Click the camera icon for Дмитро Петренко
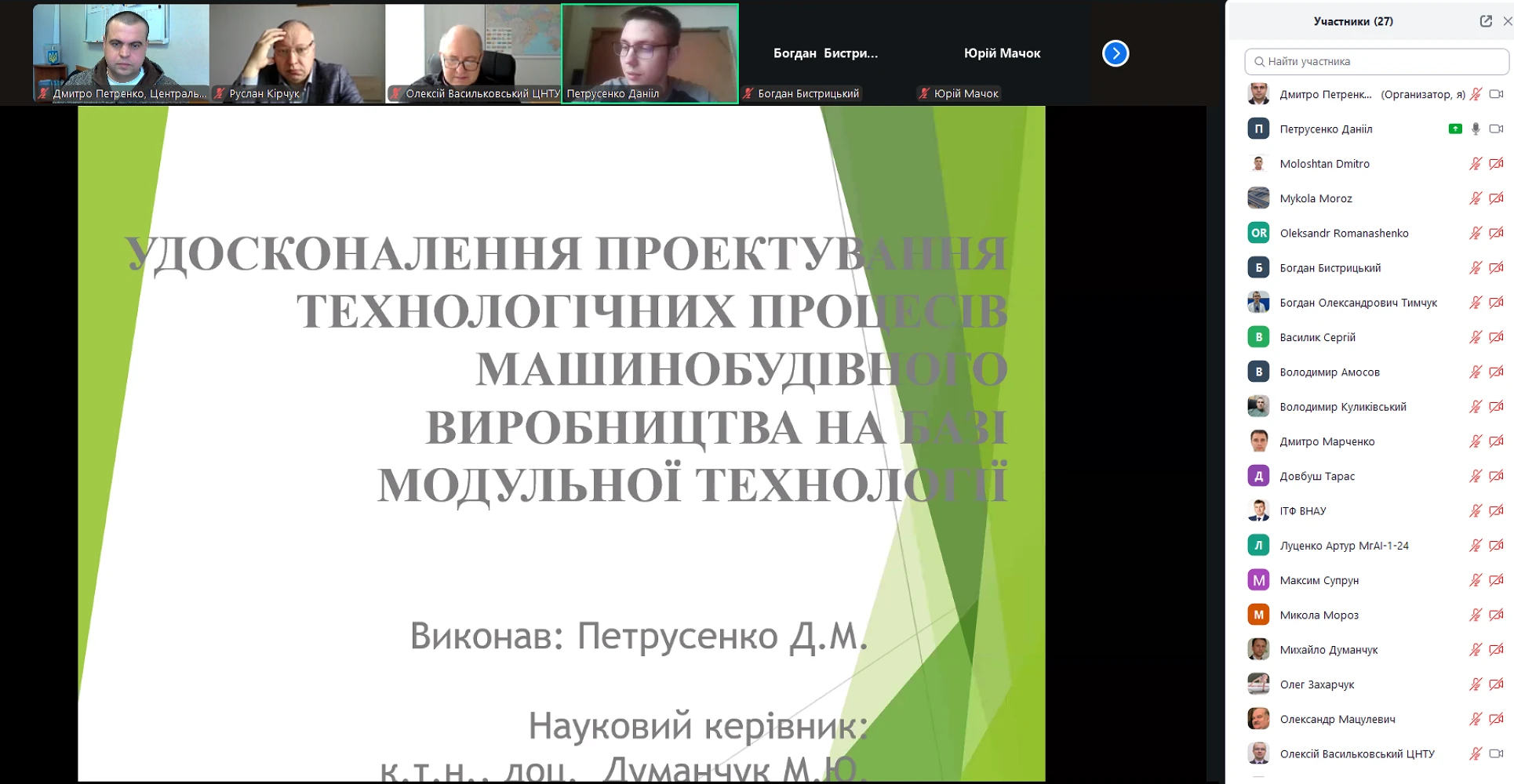Screen dimensions: 1514x784 (1496, 94)
